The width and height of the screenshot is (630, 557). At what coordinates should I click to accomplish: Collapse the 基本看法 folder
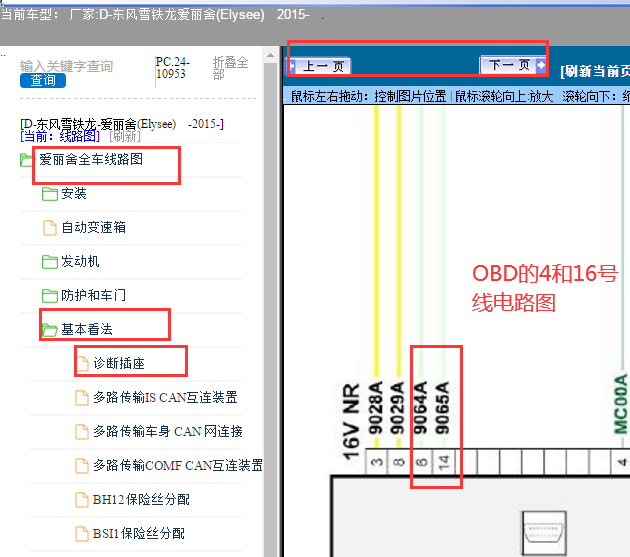click(87, 330)
